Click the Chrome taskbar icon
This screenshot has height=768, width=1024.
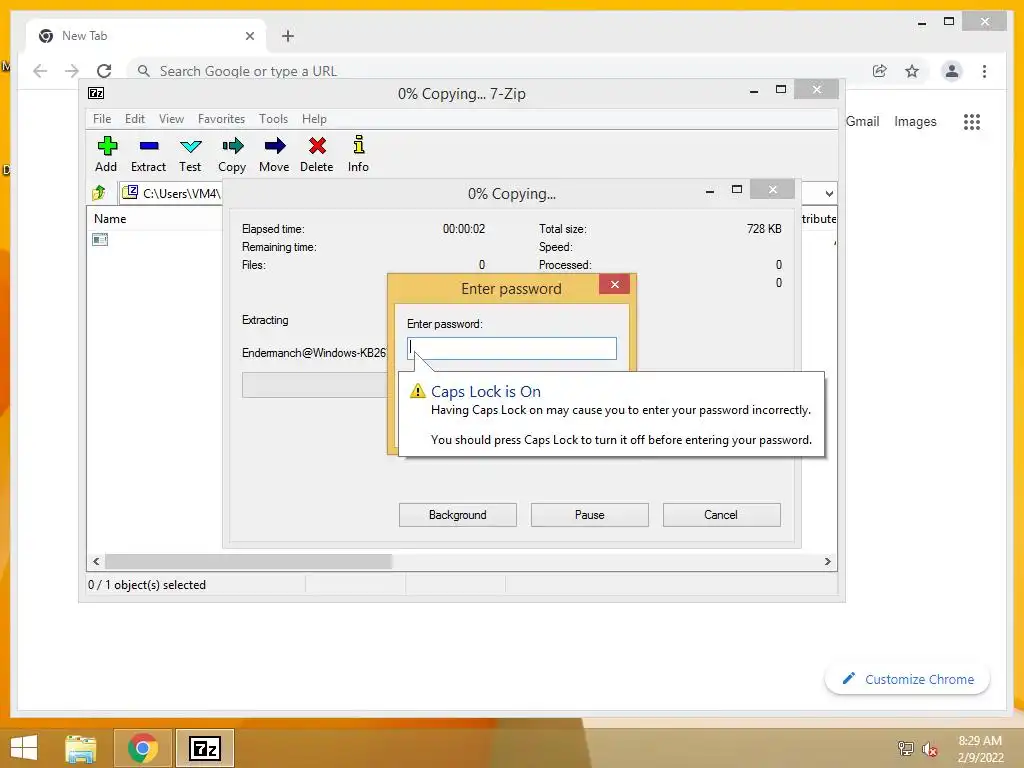point(143,748)
